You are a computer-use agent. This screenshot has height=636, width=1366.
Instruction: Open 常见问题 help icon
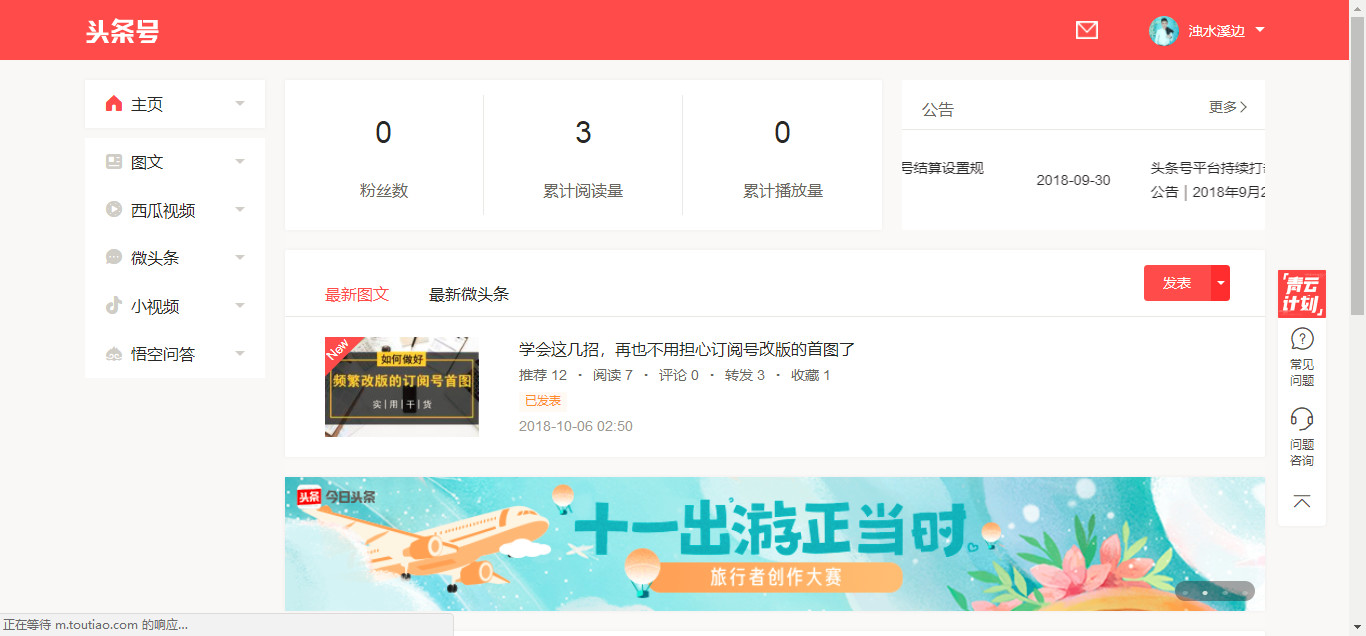pyautogui.click(x=1302, y=339)
